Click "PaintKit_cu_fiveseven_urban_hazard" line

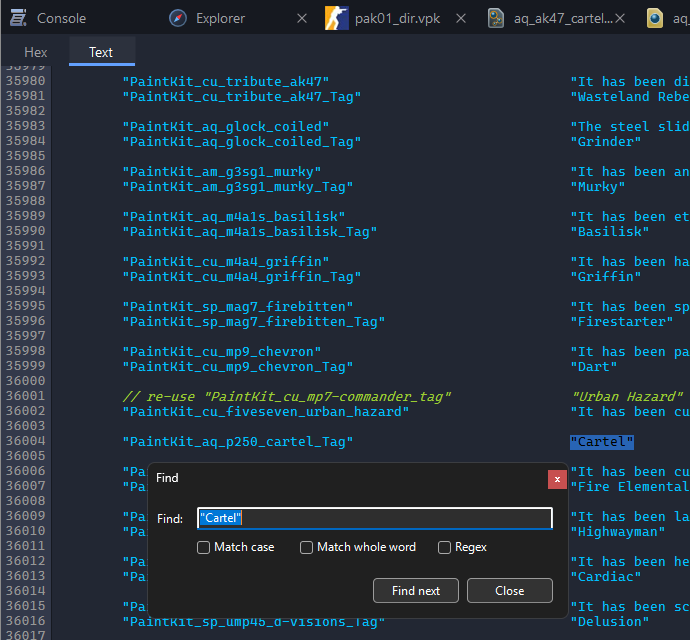[266, 411]
